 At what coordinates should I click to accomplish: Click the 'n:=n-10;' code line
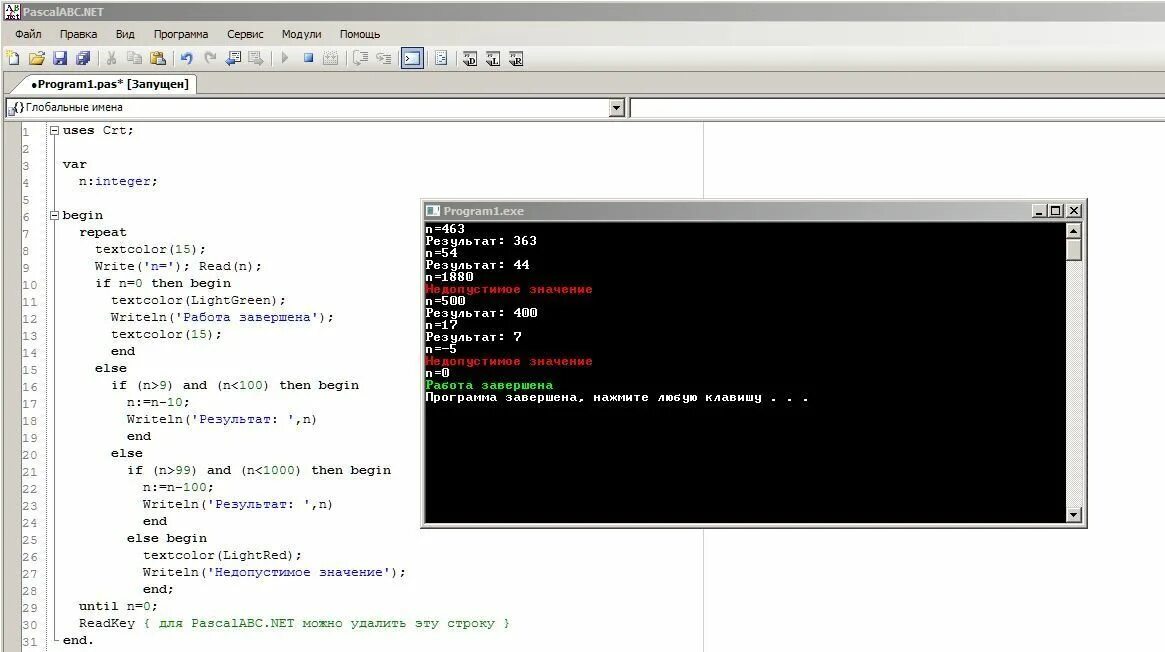click(x=158, y=402)
